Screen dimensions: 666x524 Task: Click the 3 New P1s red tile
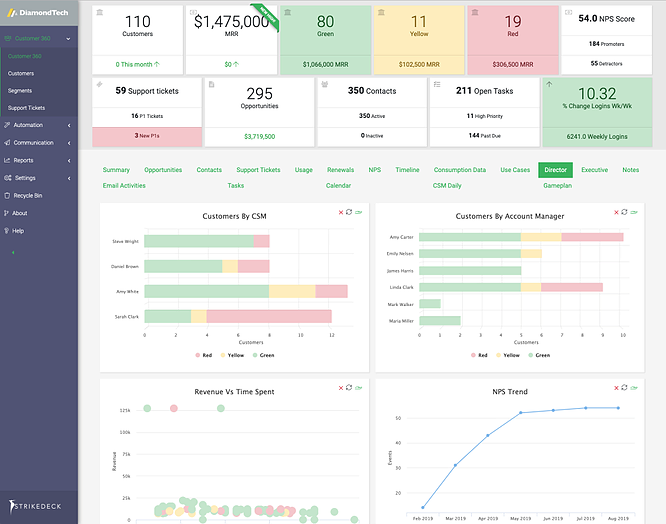click(147, 136)
